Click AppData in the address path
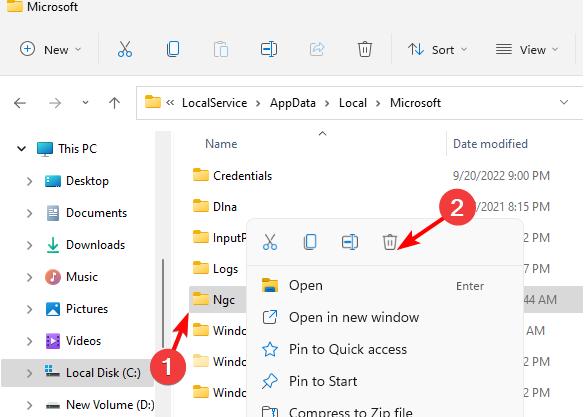The height and width of the screenshot is (417, 586). point(293,103)
